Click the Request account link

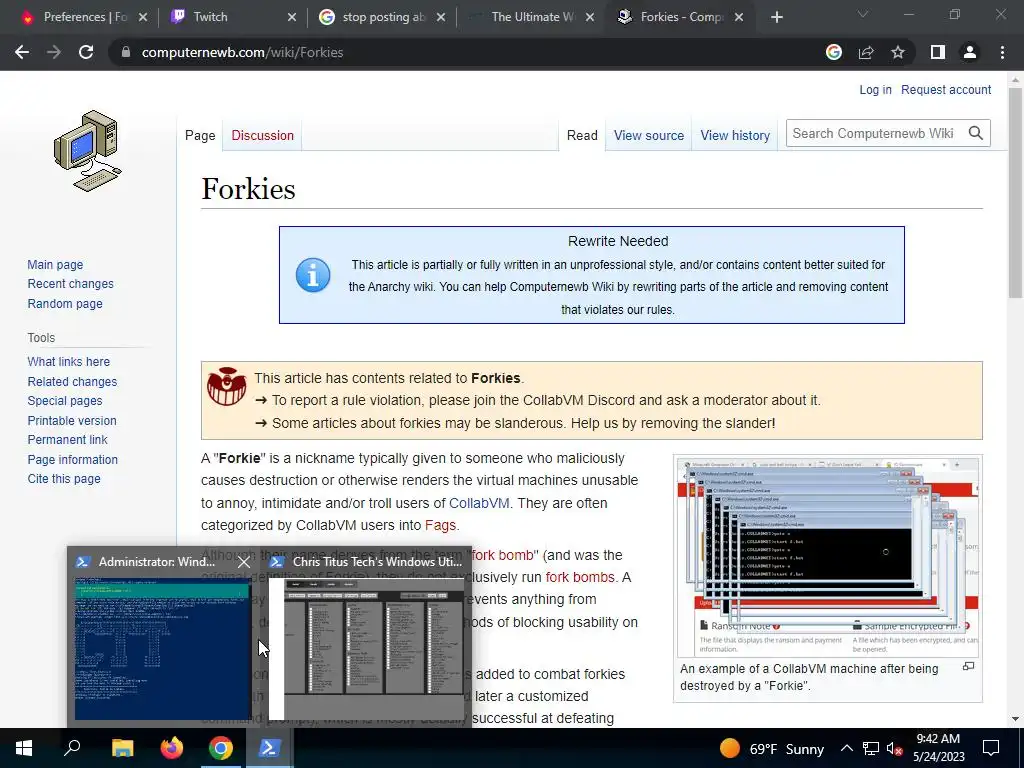pyautogui.click(x=946, y=89)
